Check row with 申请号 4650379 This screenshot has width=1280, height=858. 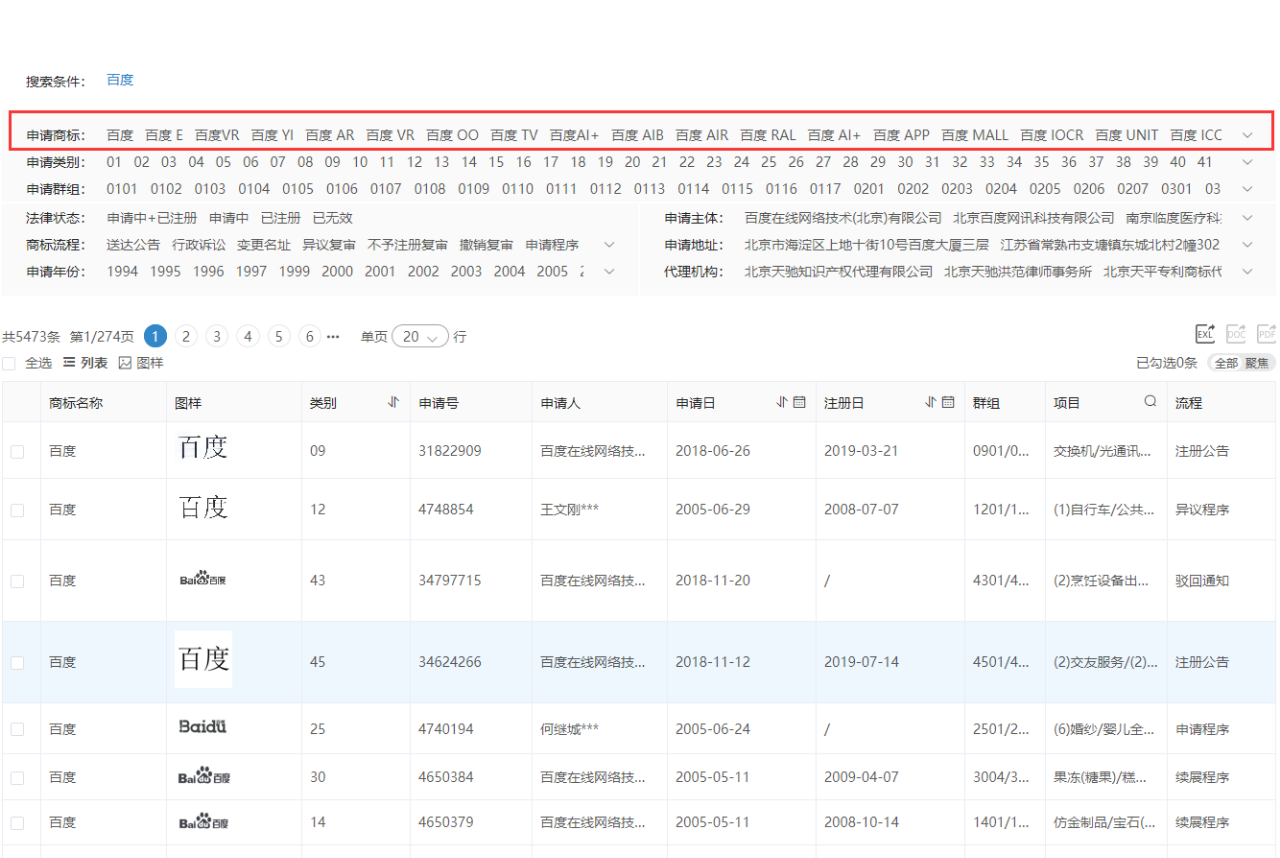[18, 822]
